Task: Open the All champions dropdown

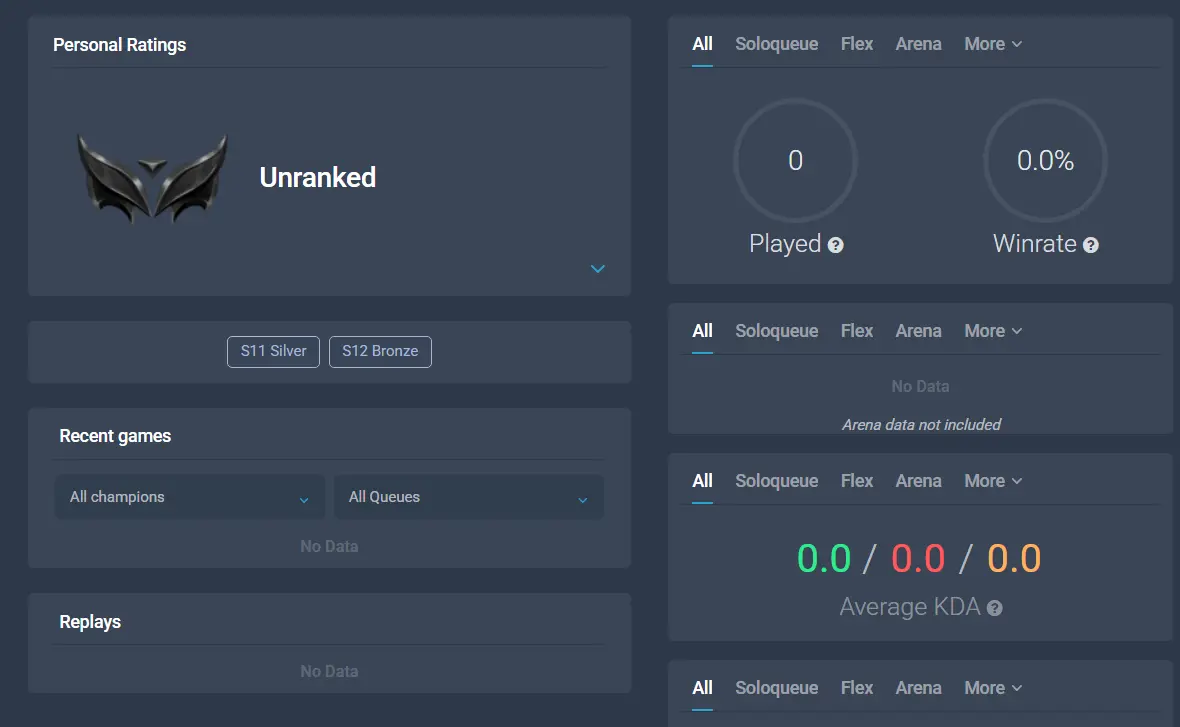Action: point(190,497)
